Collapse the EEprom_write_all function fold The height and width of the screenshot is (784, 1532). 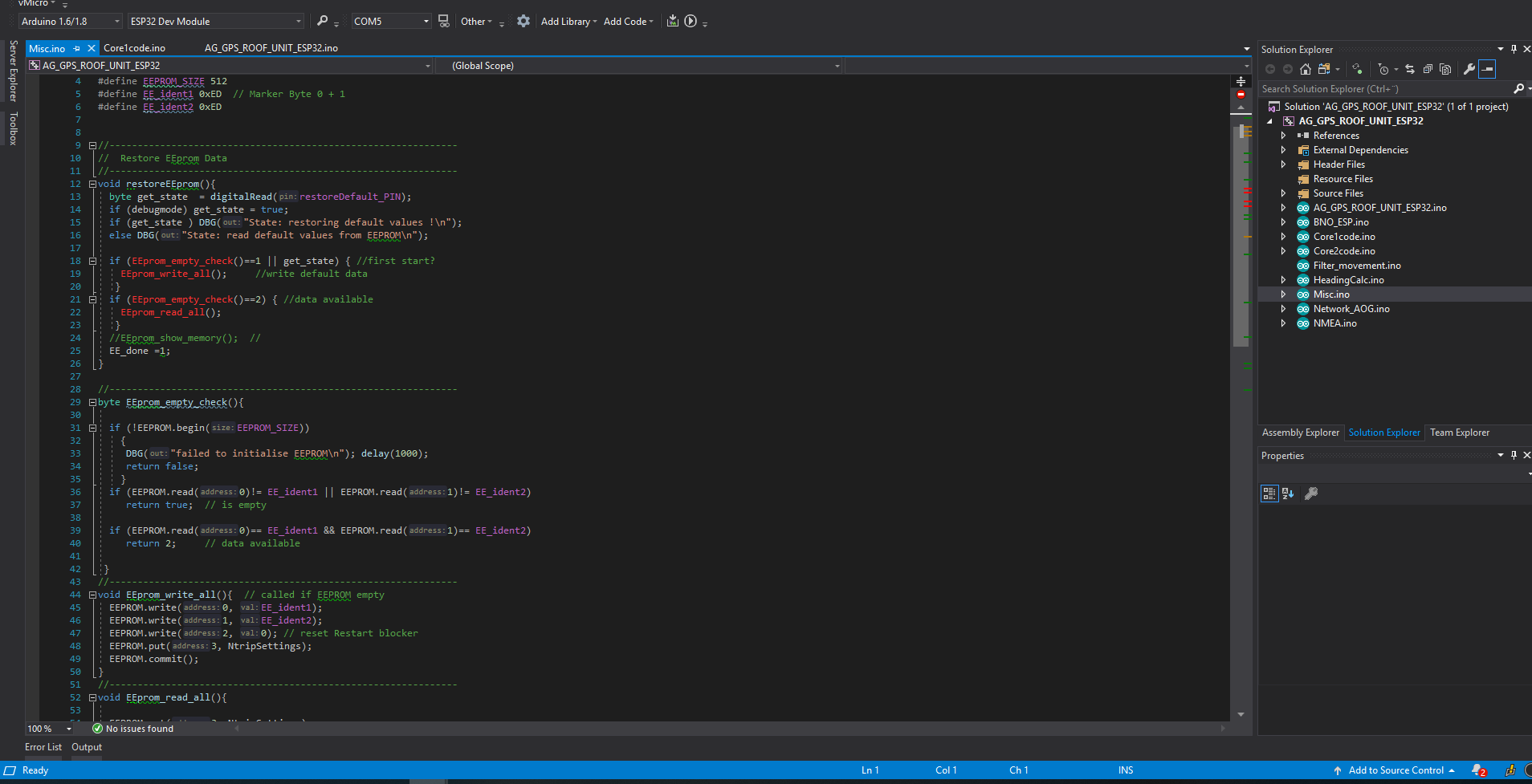92,595
